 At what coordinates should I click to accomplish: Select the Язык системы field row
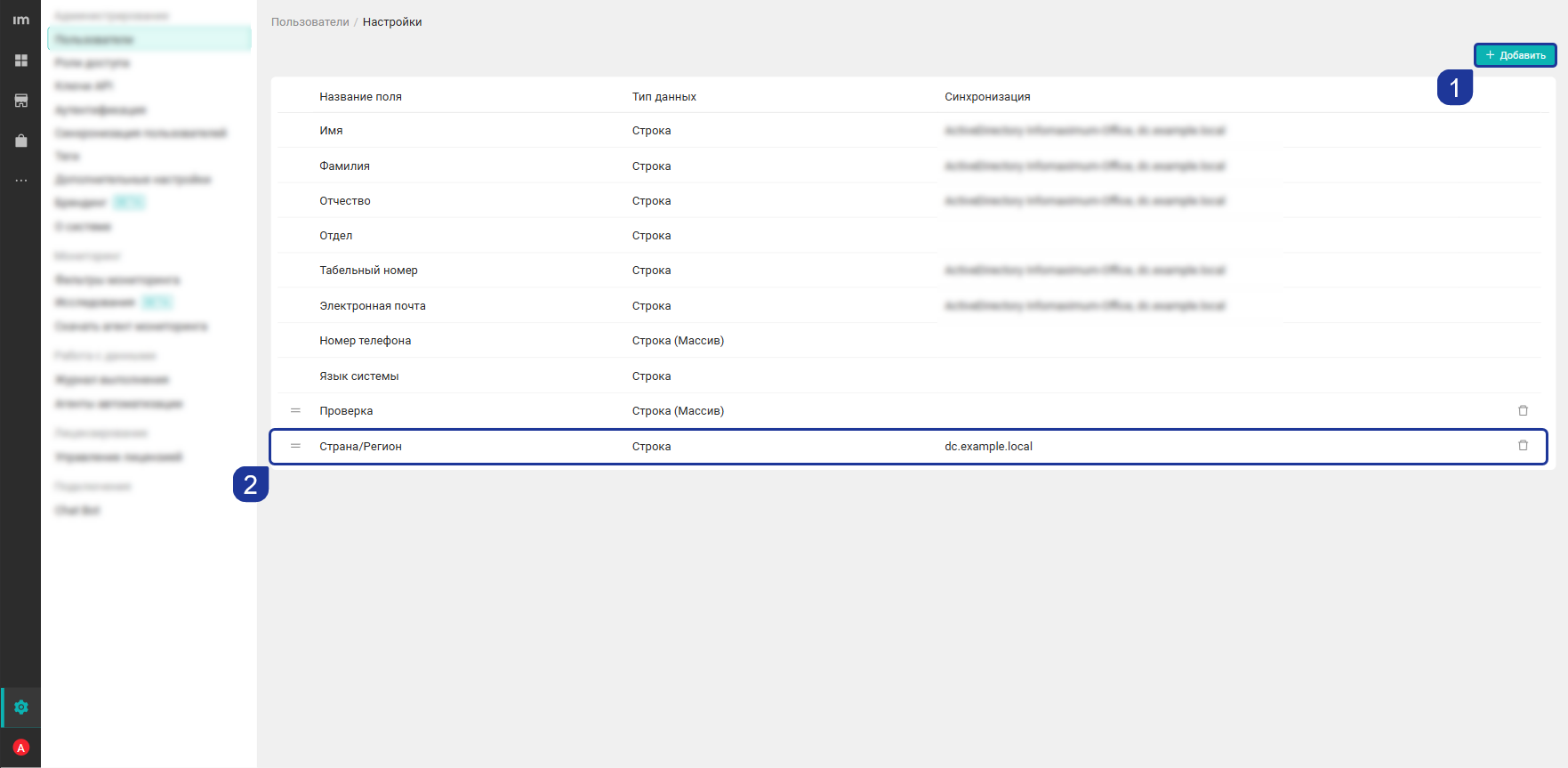pyautogui.click(x=908, y=376)
